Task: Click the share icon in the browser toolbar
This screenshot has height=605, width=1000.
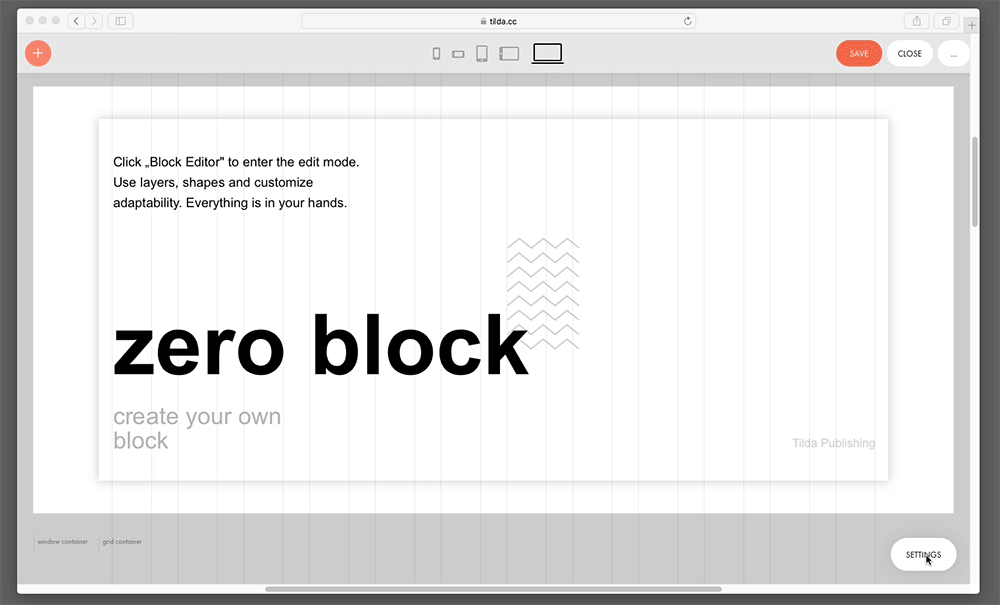Action: pos(916,20)
